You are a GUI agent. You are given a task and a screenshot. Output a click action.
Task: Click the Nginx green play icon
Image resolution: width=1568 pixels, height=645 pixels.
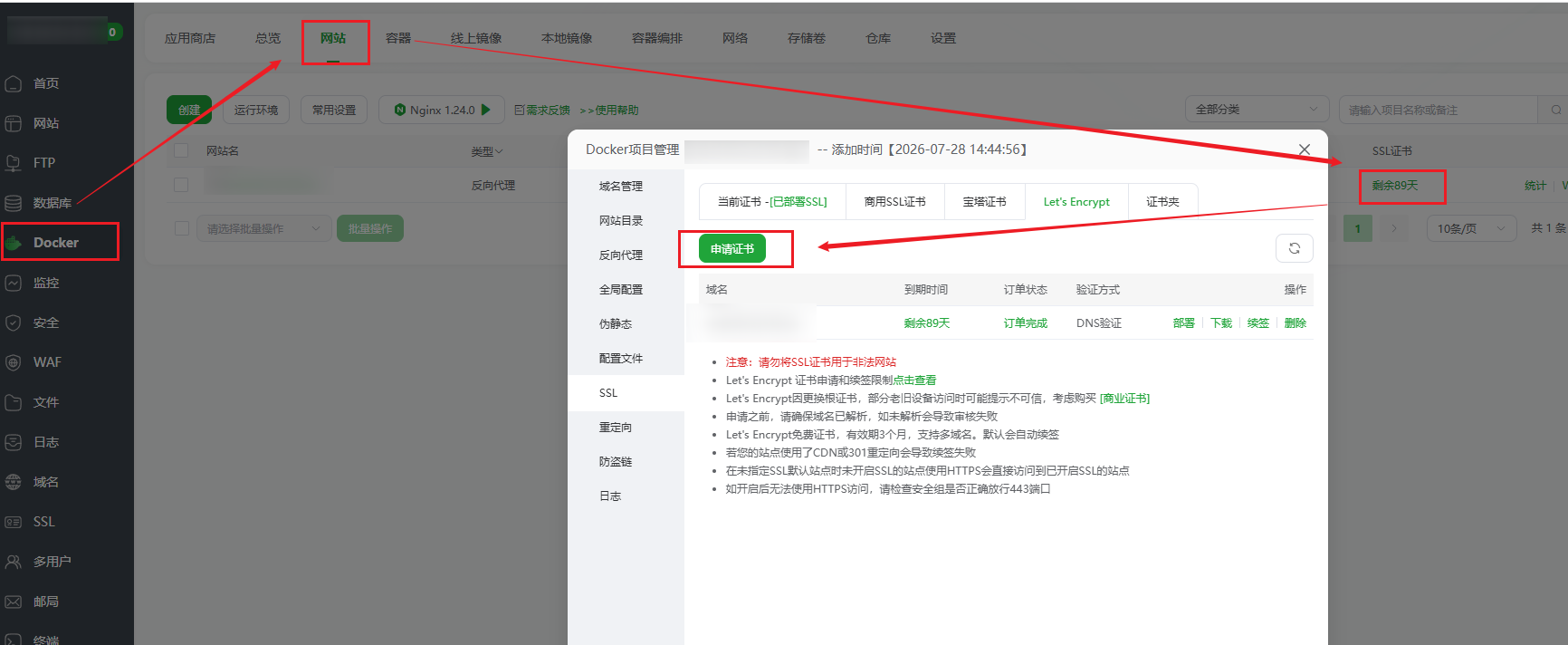[x=486, y=110]
